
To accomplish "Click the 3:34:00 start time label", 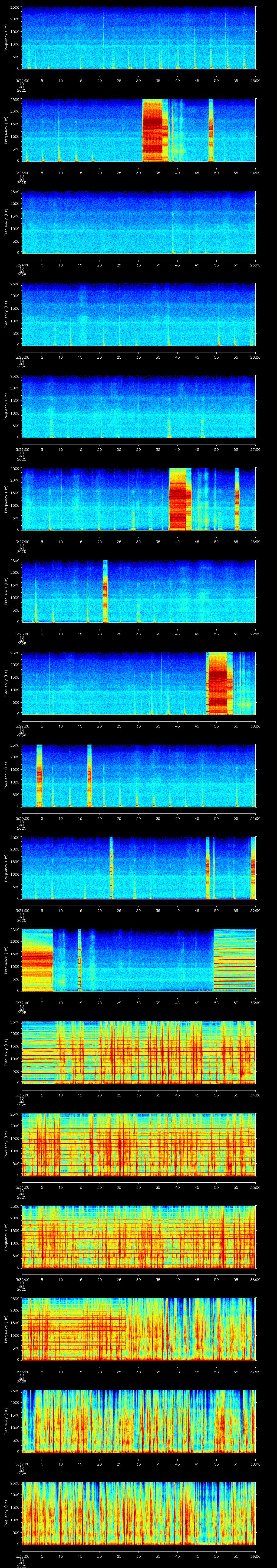I will tap(22, 1187).
